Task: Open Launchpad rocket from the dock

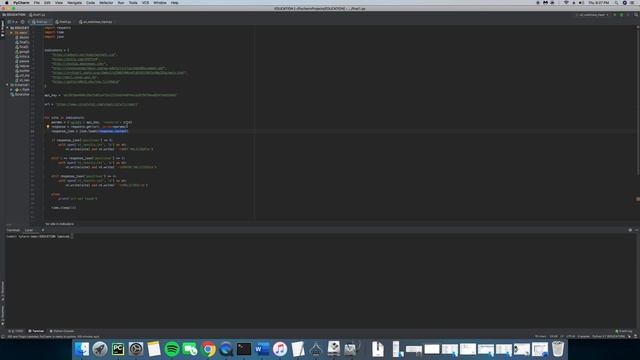Action: coord(100,349)
